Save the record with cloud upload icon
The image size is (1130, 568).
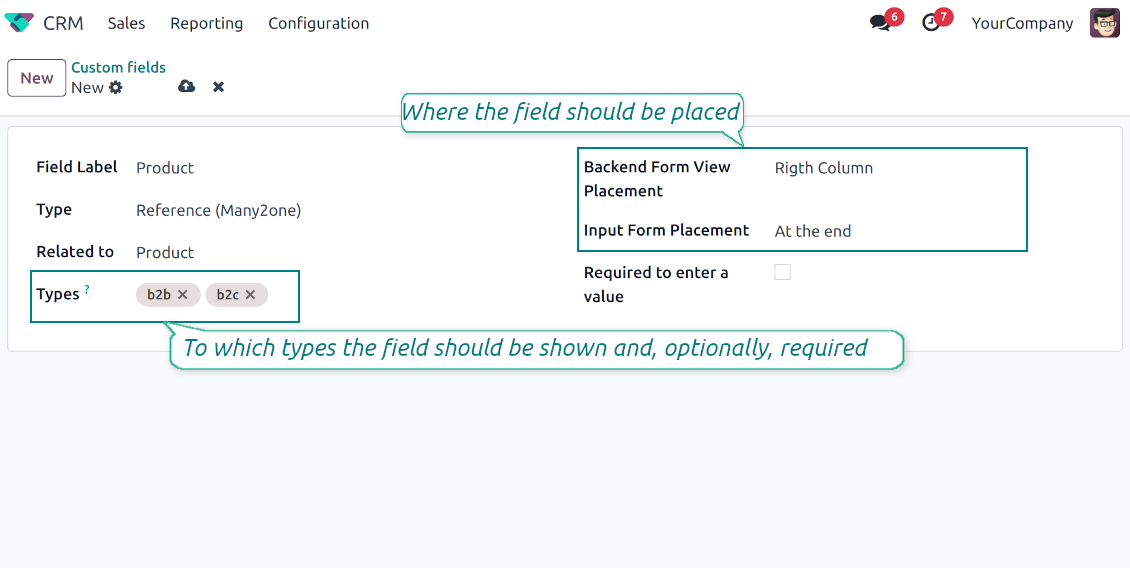pos(186,87)
